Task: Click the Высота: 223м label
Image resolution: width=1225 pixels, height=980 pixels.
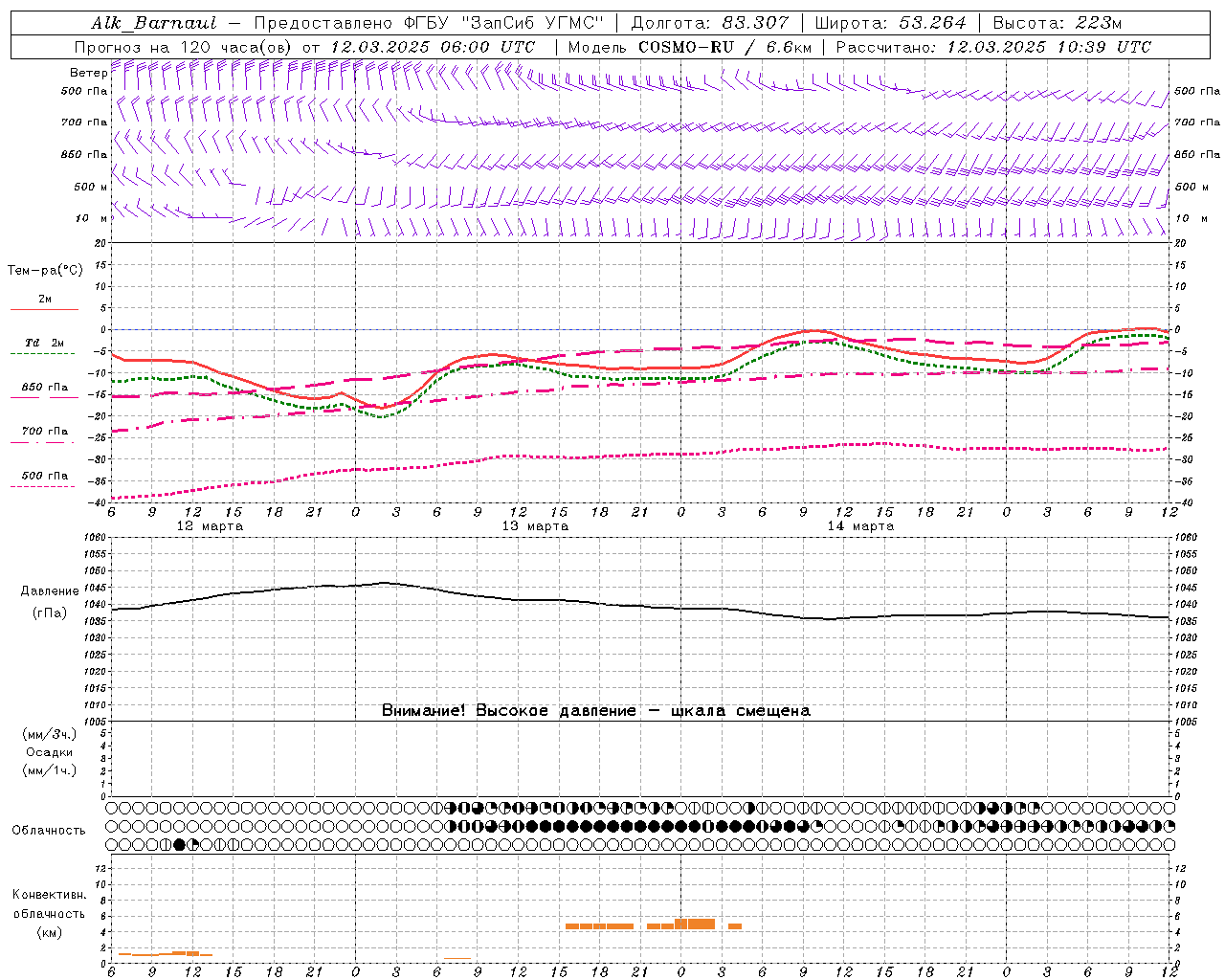Action: [1058, 23]
